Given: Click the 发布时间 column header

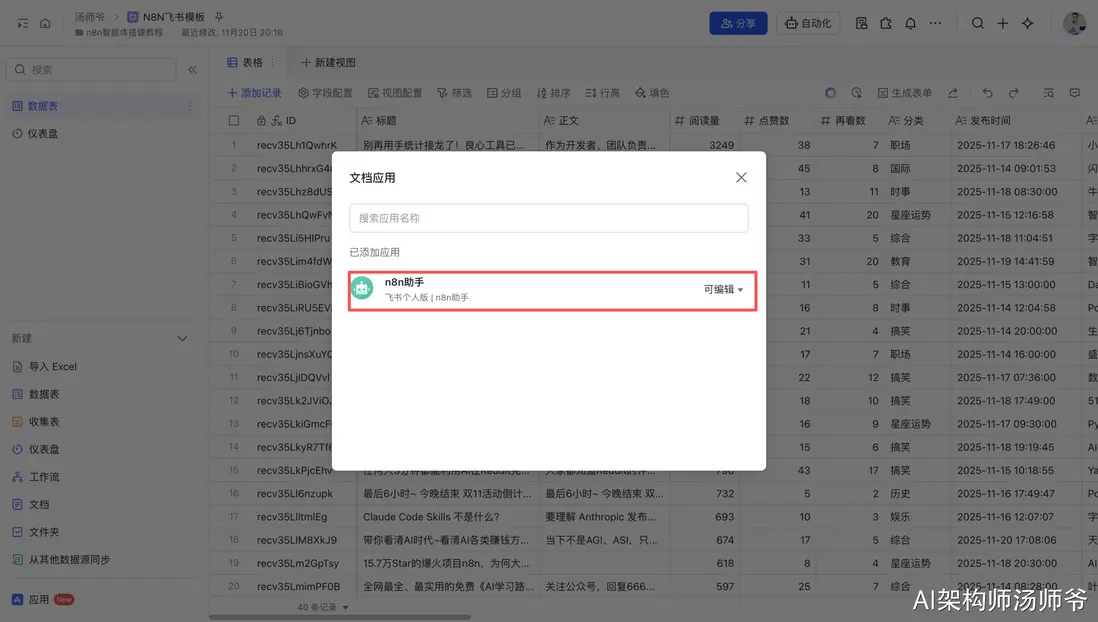Looking at the screenshot, I should tap(1015, 120).
